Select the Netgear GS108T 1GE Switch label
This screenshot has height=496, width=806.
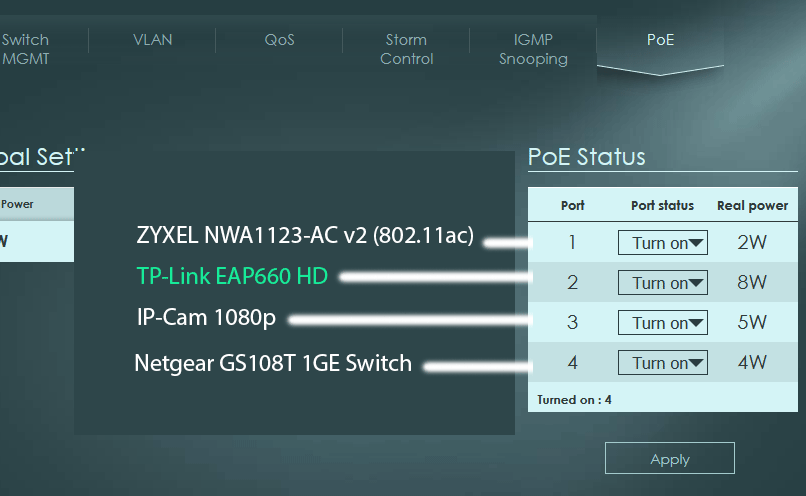(273, 363)
